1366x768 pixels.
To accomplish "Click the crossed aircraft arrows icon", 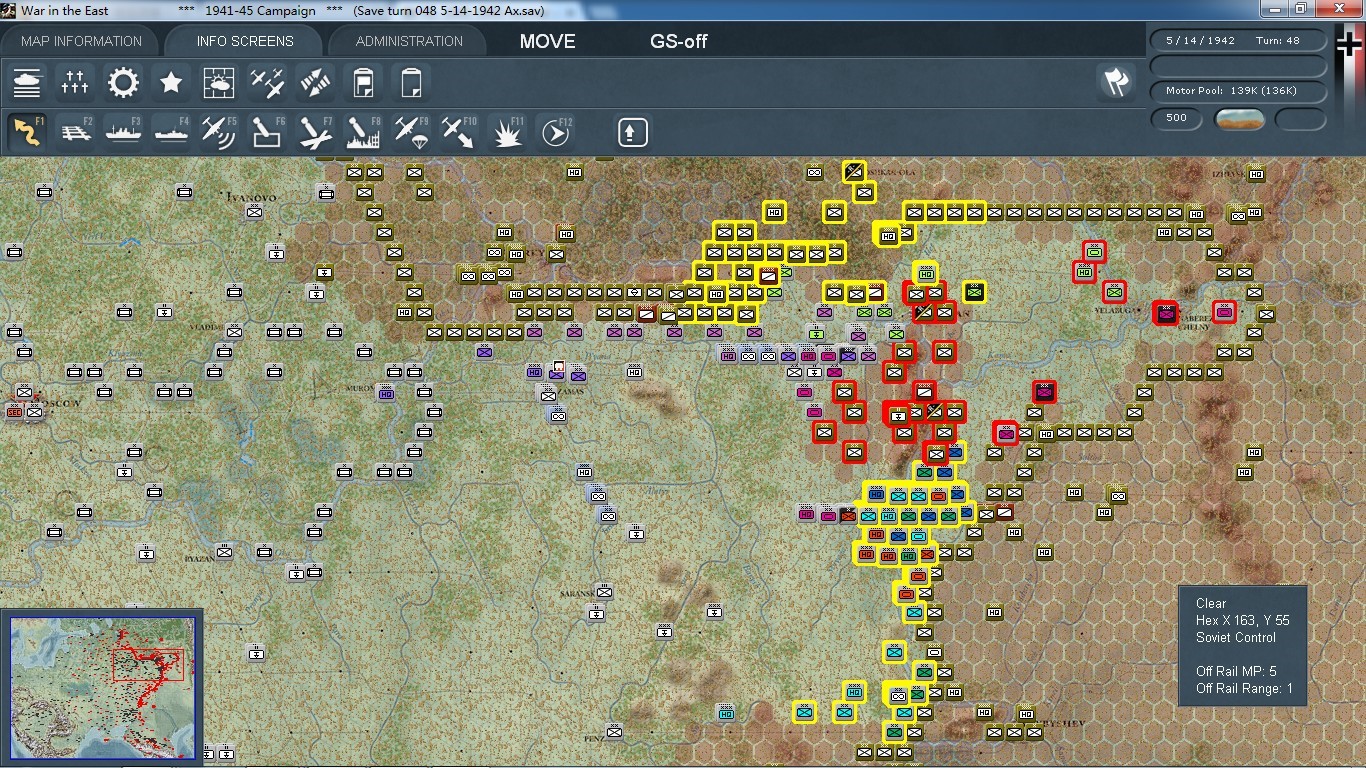I will [x=315, y=82].
